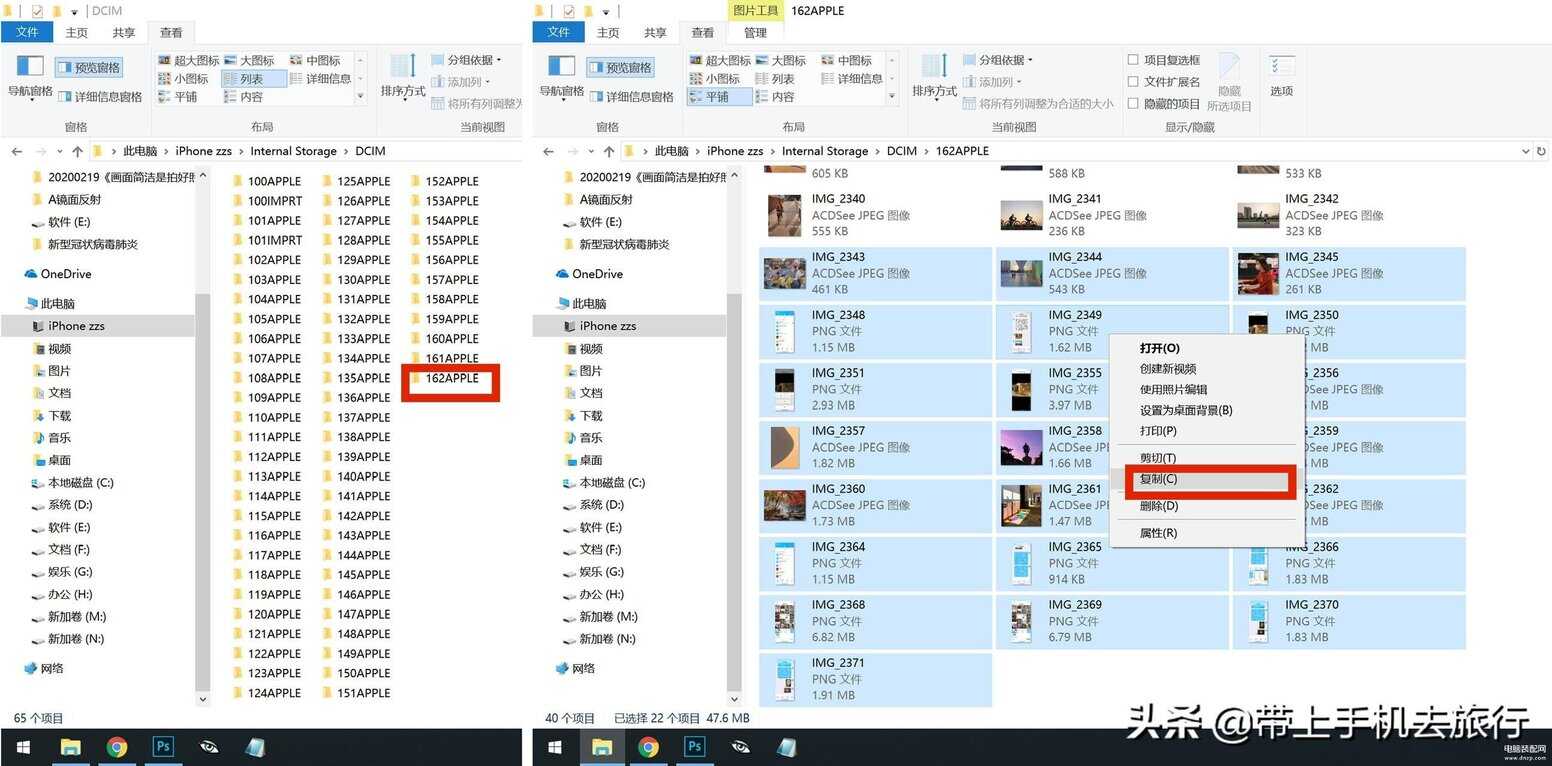
Task: Click DCIM breadcrumb in 162APPLE window
Action: [x=901, y=151]
